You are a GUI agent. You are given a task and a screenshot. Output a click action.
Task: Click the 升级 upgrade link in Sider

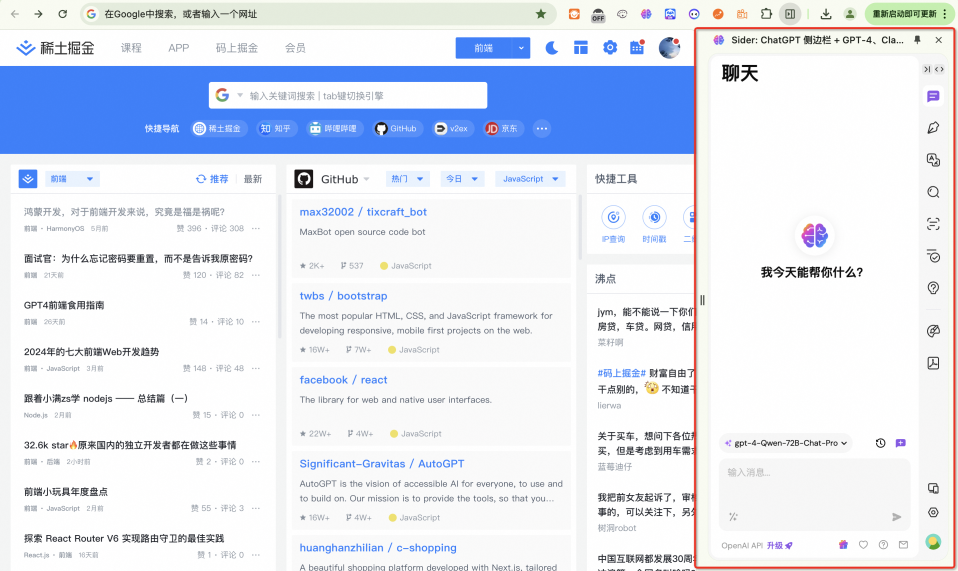tap(780, 545)
